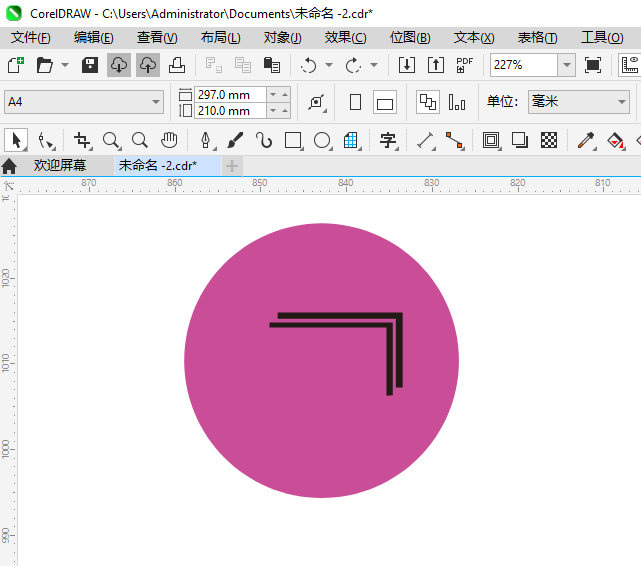The width and height of the screenshot is (641, 566).
Task: Select the Dimension line tool
Action: coord(426,141)
